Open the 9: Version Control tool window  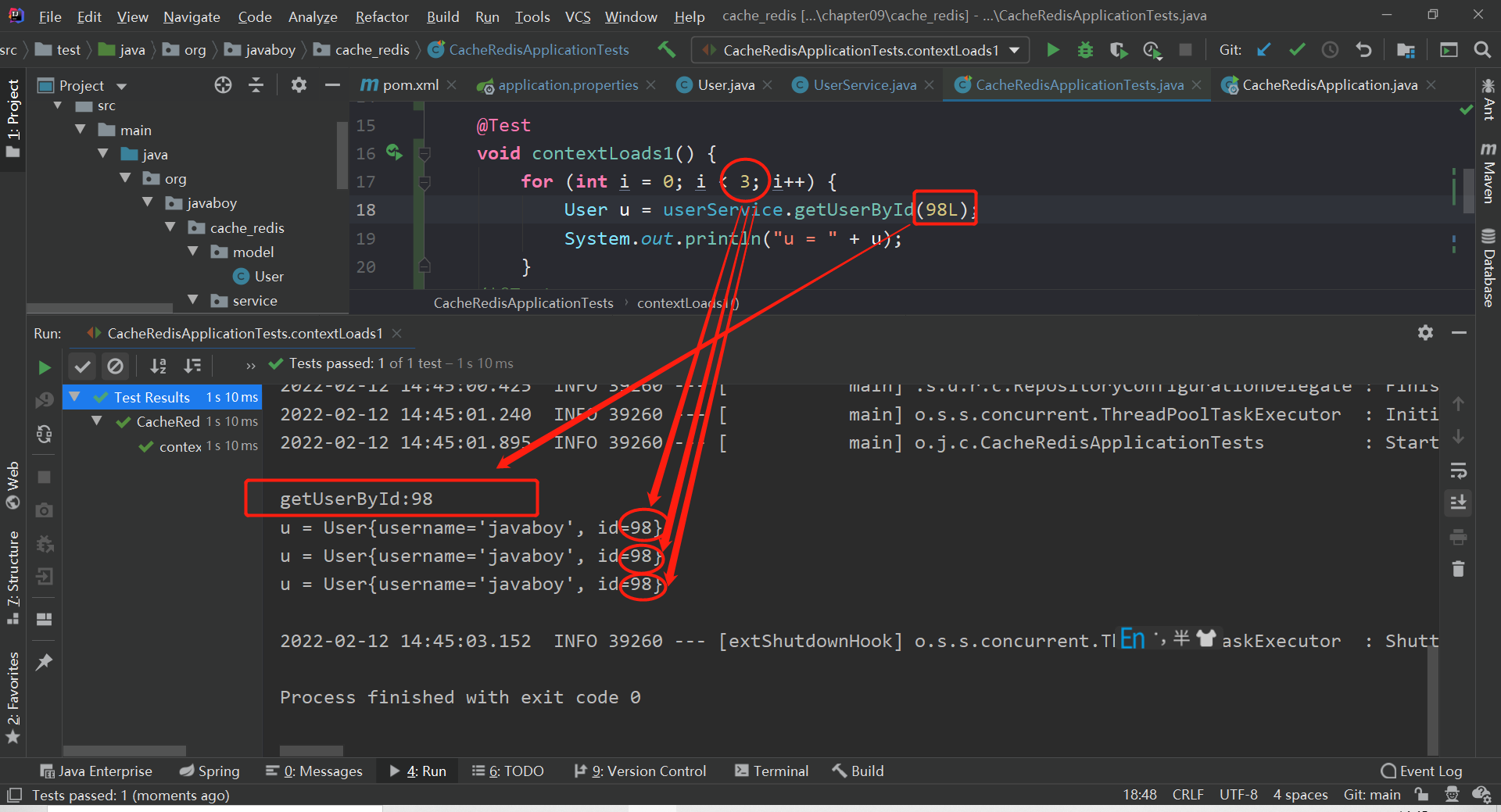pyautogui.click(x=639, y=771)
